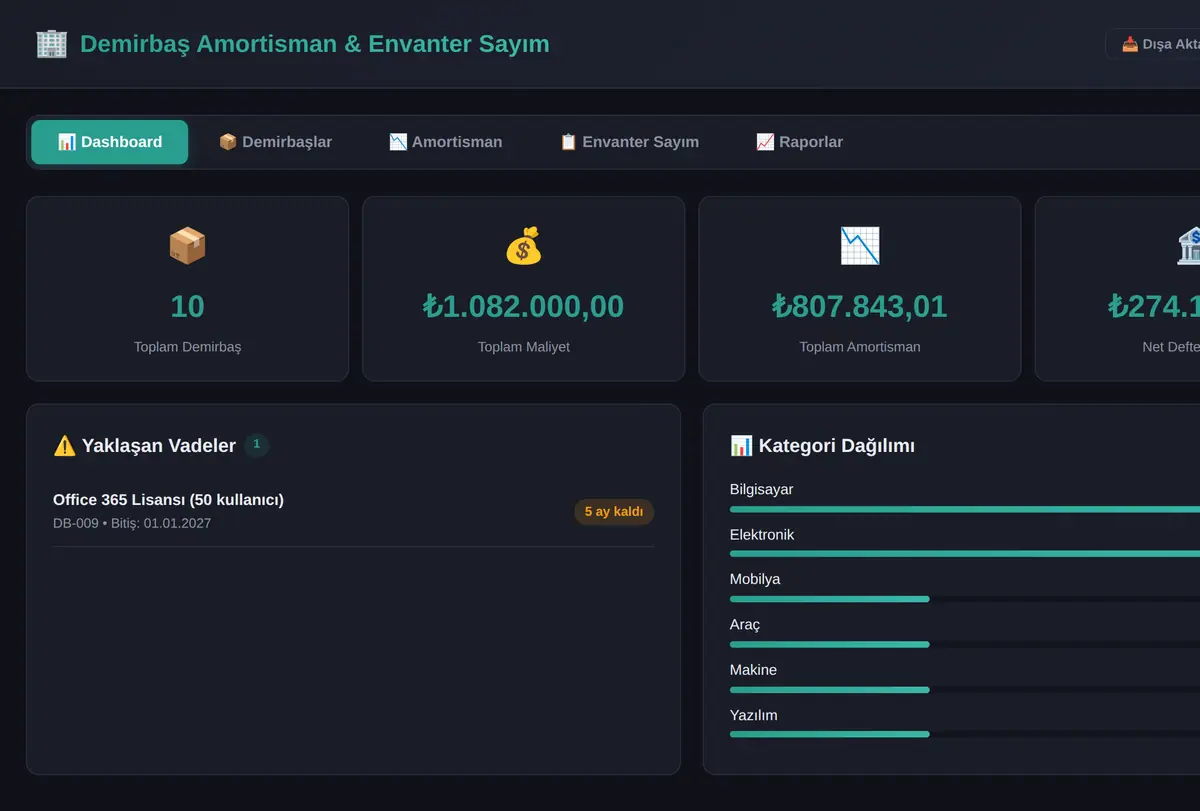
Task: Click the declining chart icon above Toplam Amortisman
Action: [x=859, y=246]
